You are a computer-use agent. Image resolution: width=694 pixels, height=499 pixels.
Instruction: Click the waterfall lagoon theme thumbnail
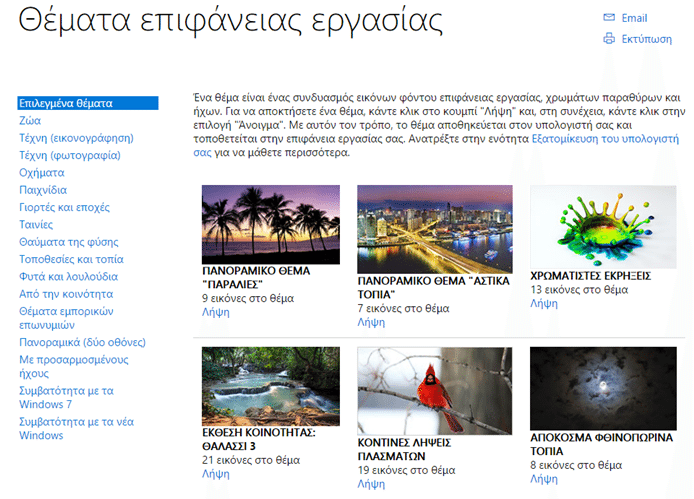271,387
